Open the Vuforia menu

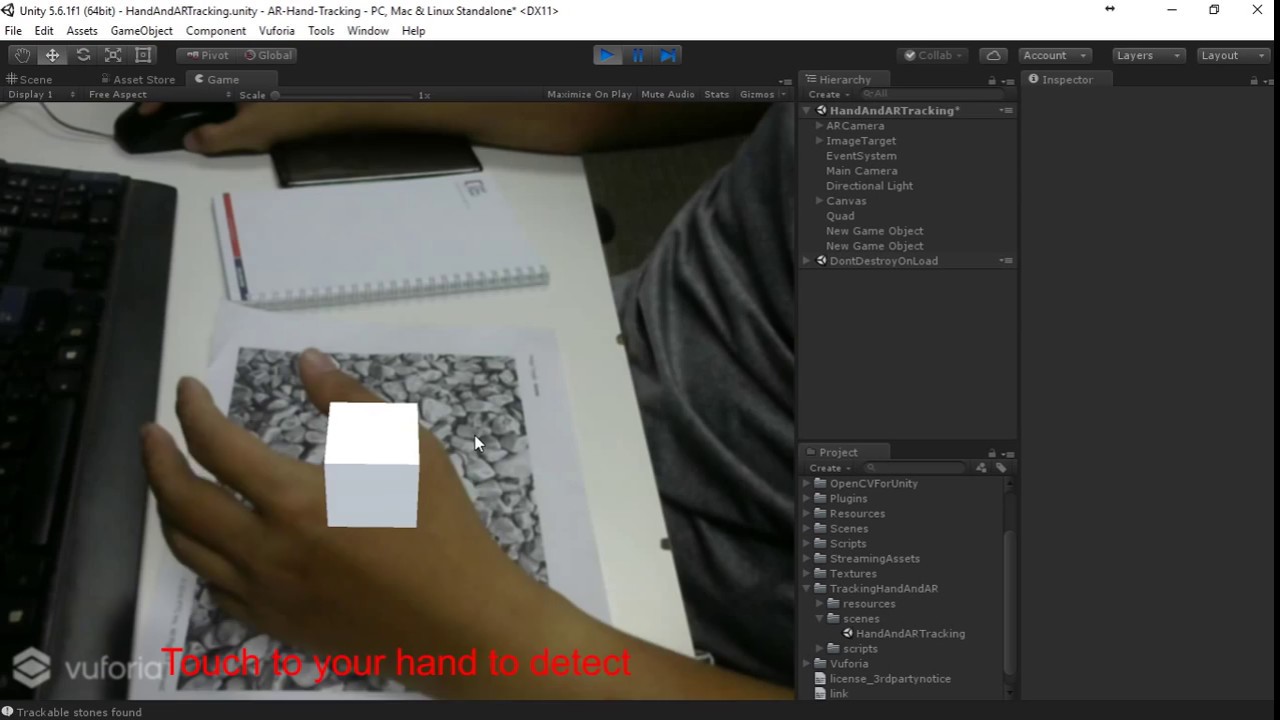(x=276, y=30)
